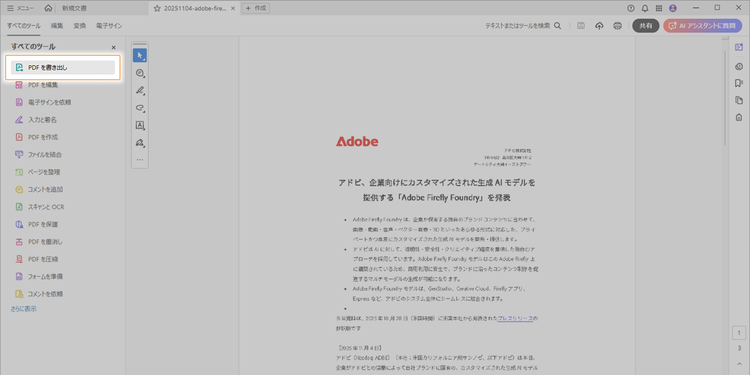Viewport: 750px width, 375px height.
Task: Open more options in quick toolbar
Action: tap(140, 159)
